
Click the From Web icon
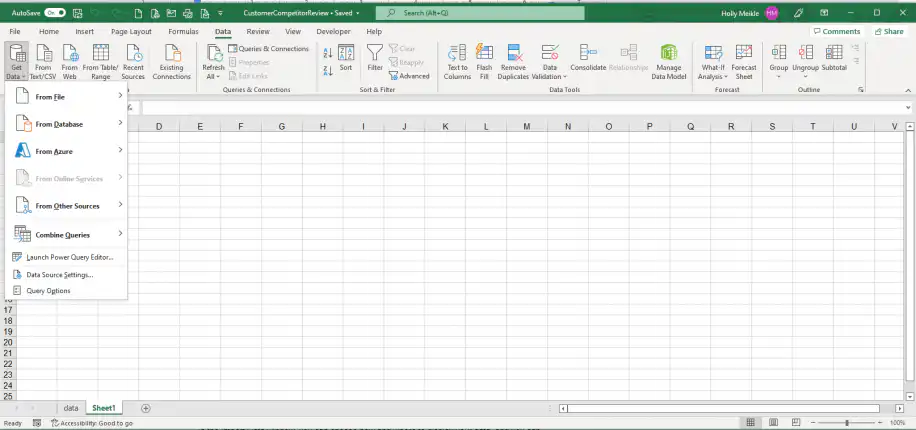click(70, 53)
